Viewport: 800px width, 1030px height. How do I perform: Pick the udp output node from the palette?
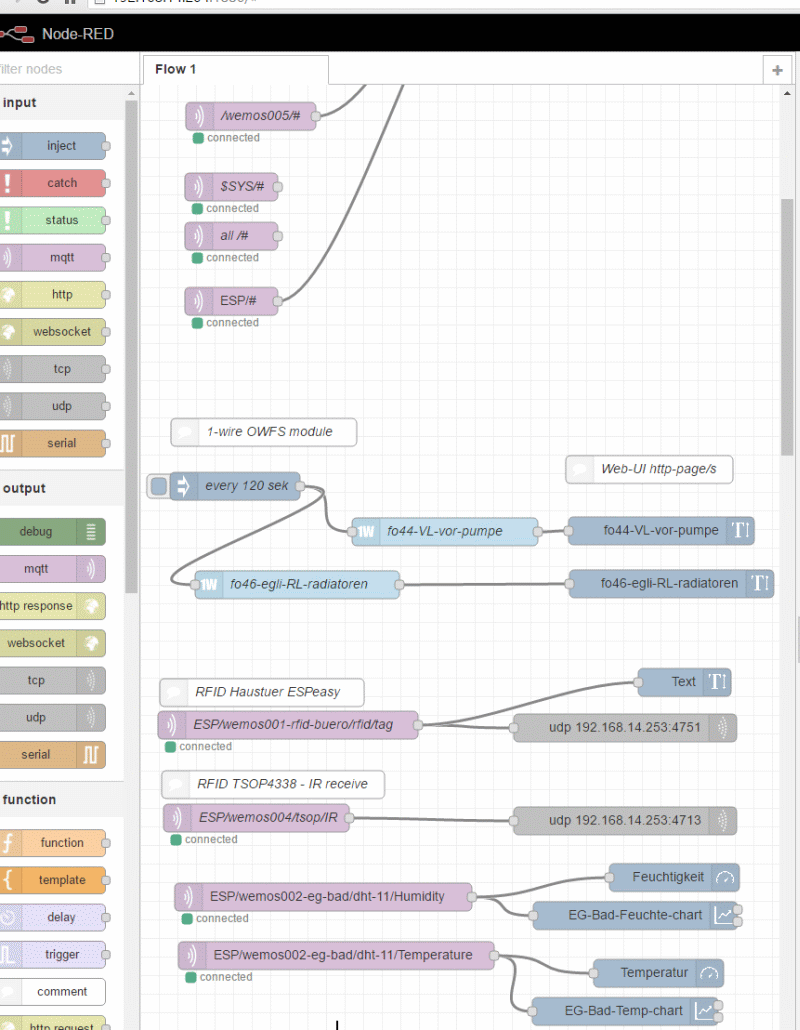tap(53, 717)
